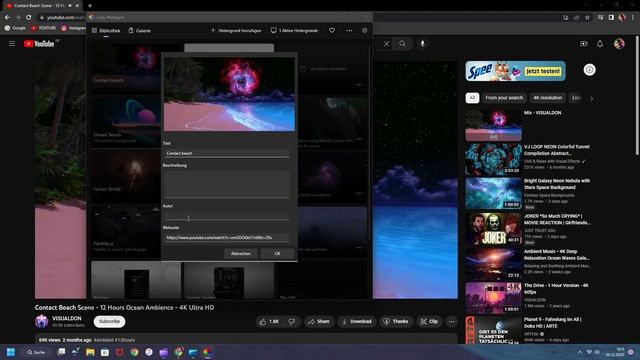
Task: Select the 4K resolution chip
Action: tap(547, 98)
